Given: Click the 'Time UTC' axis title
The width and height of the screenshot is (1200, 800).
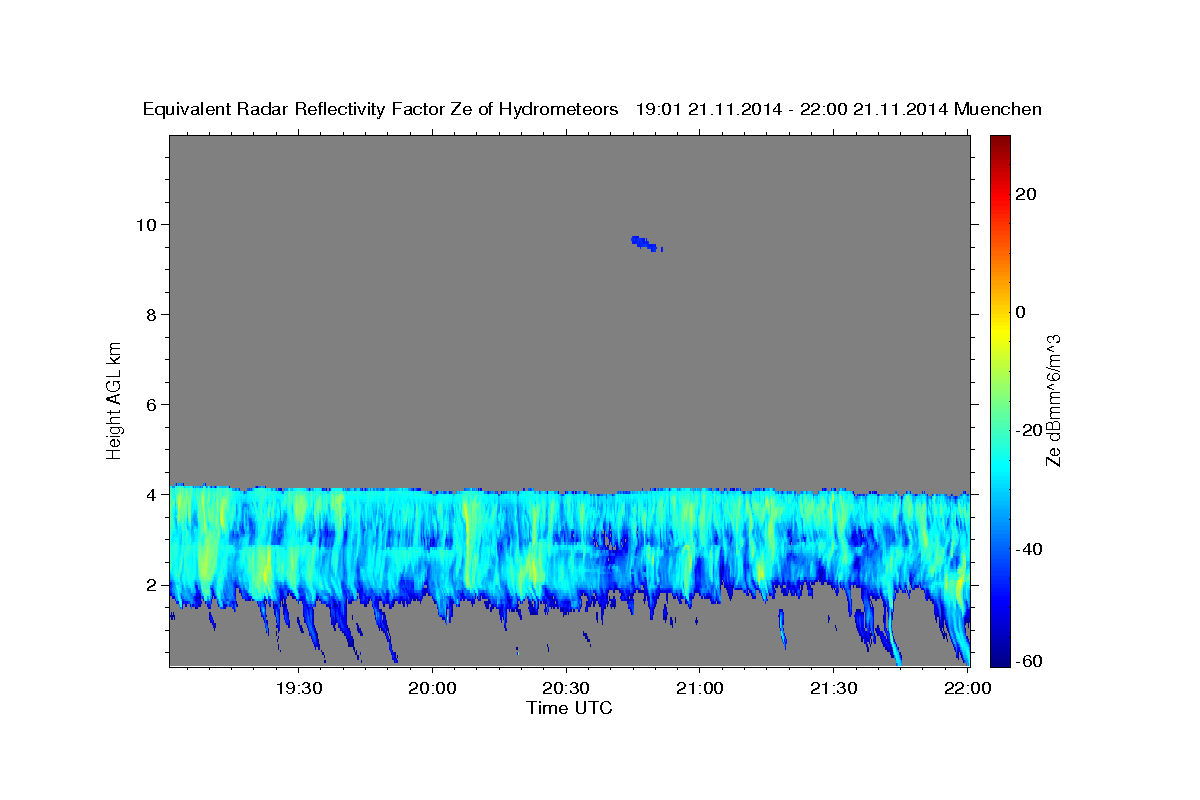Looking at the screenshot, I should click(x=569, y=708).
